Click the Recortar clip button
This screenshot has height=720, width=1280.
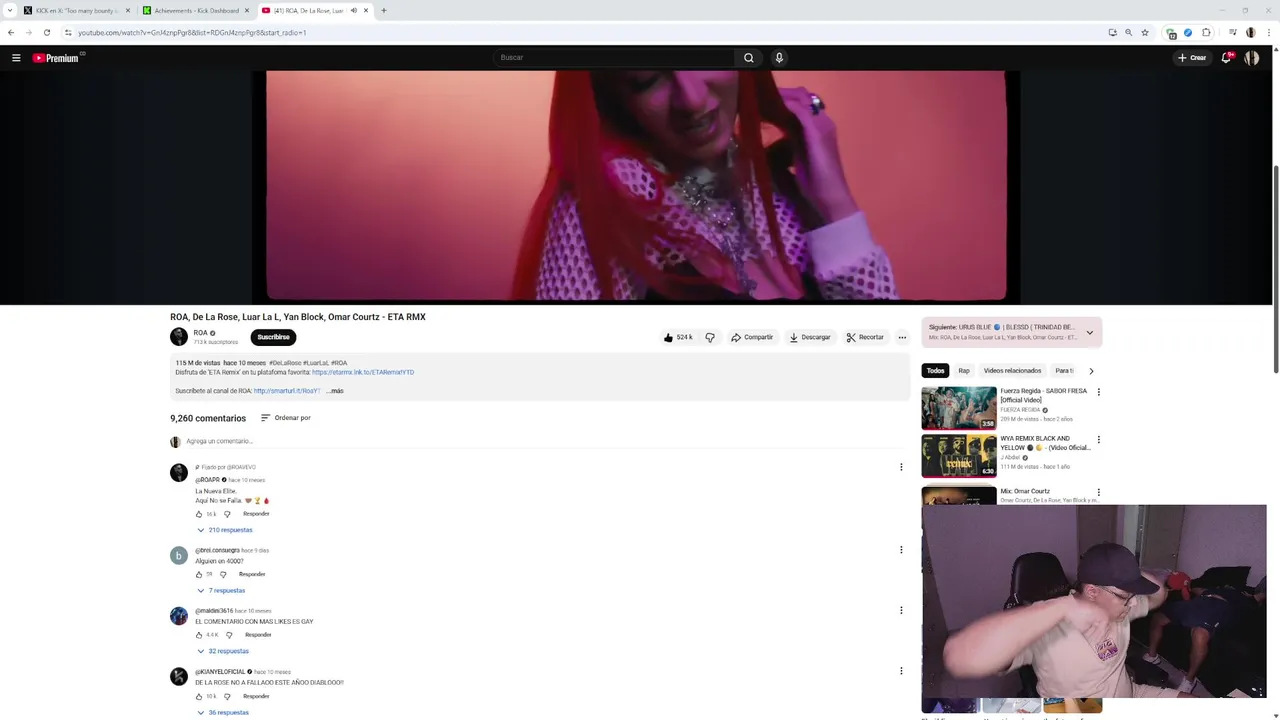[865, 337]
